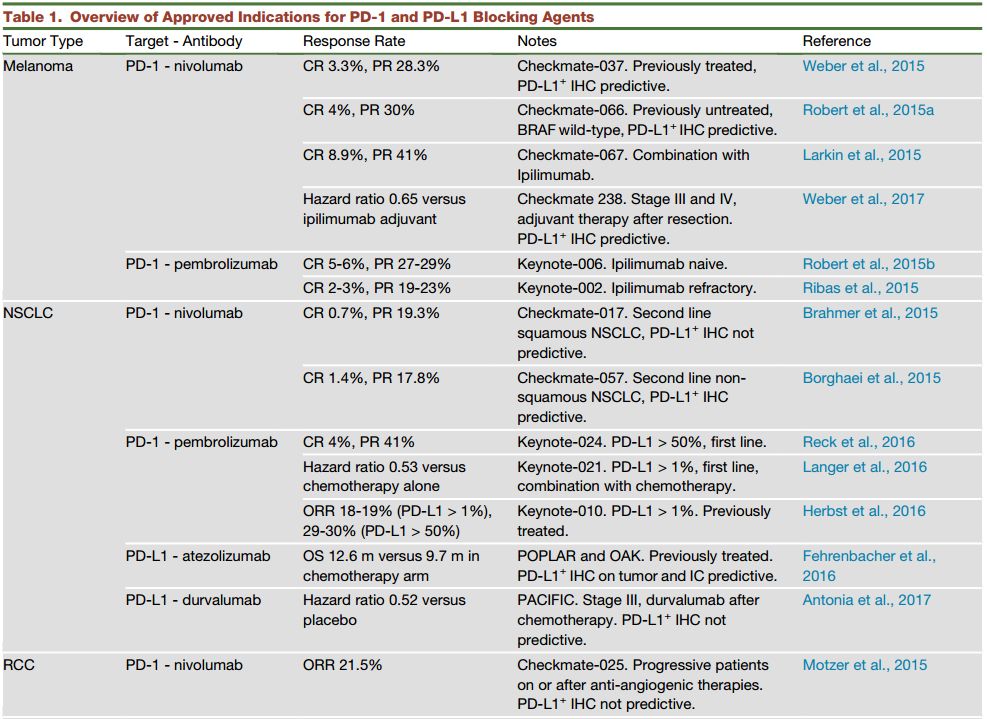The height and width of the screenshot is (719, 987).
Task: Select the Target - Antibody column header
Action: coord(184,42)
